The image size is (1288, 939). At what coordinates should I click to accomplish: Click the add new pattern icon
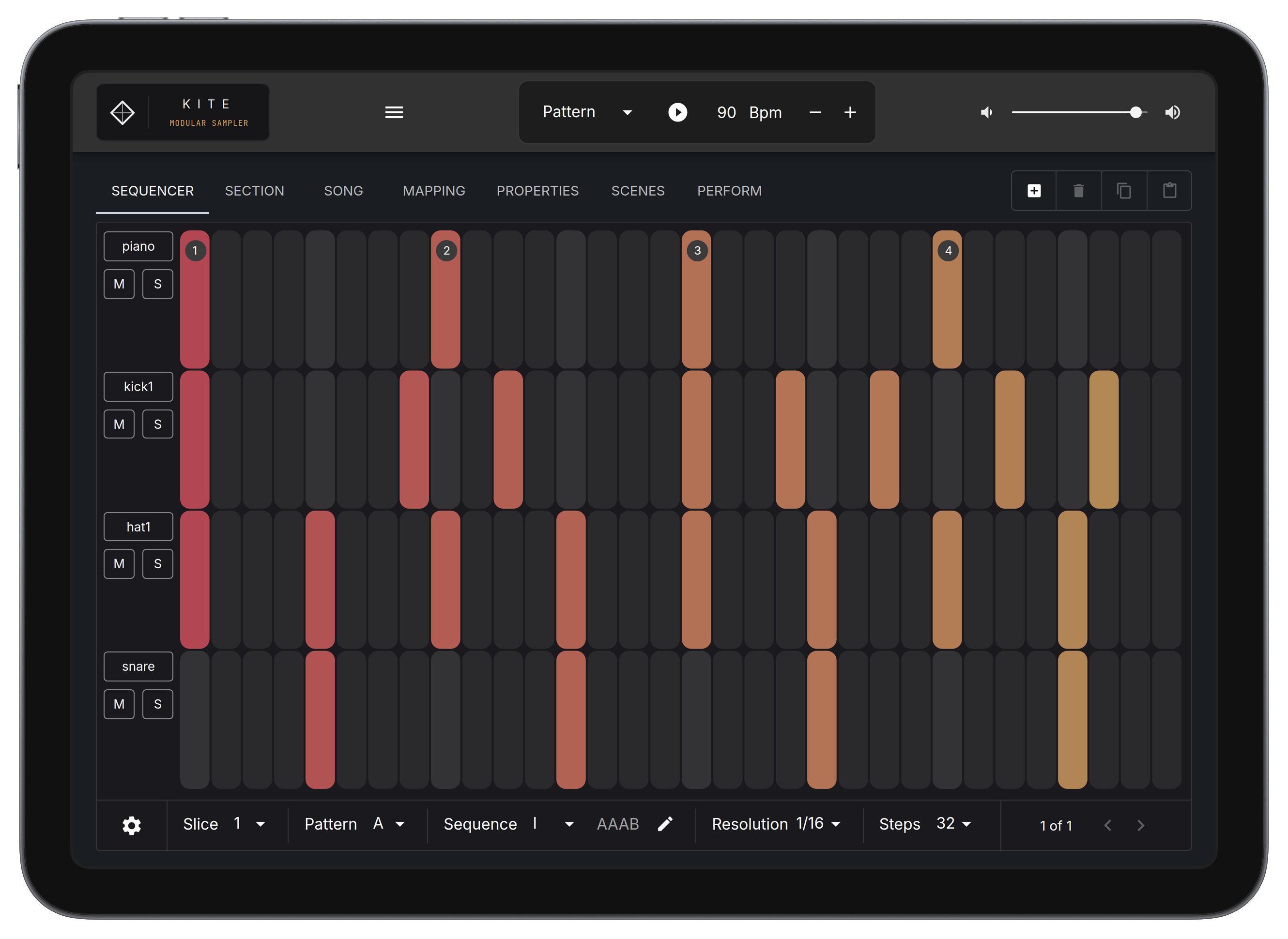click(1034, 191)
